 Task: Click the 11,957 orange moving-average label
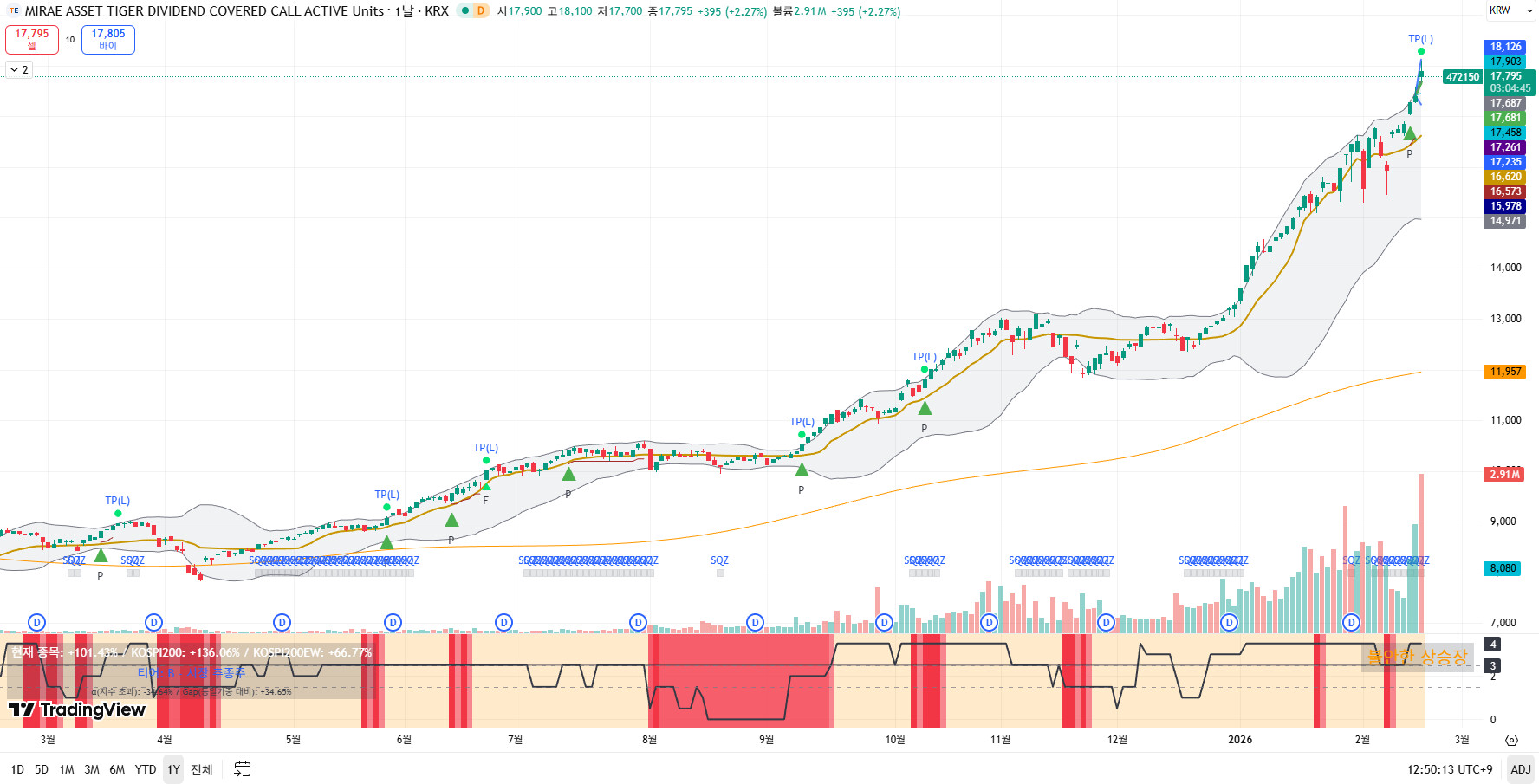(x=1505, y=372)
